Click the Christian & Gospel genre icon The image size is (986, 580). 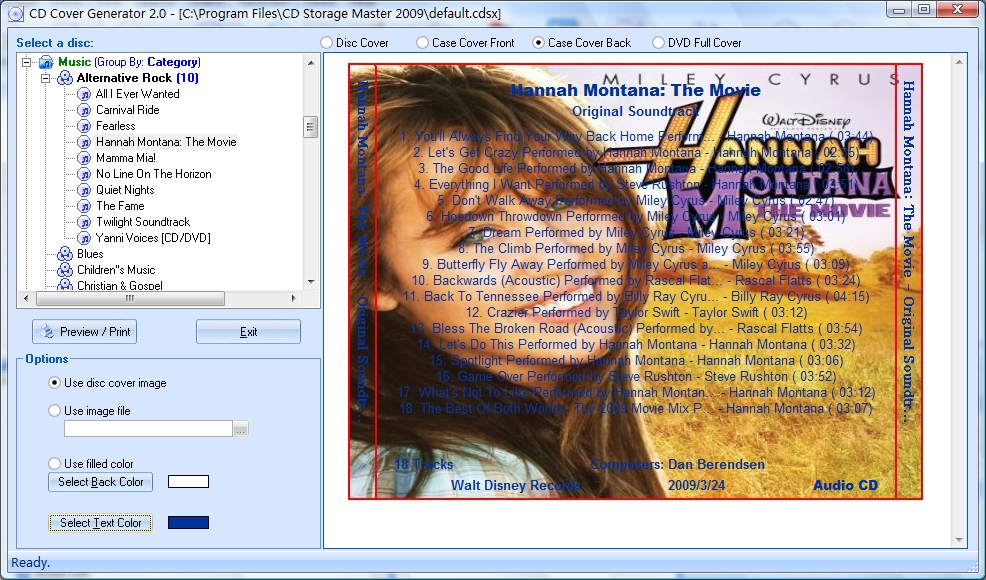point(65,285)
